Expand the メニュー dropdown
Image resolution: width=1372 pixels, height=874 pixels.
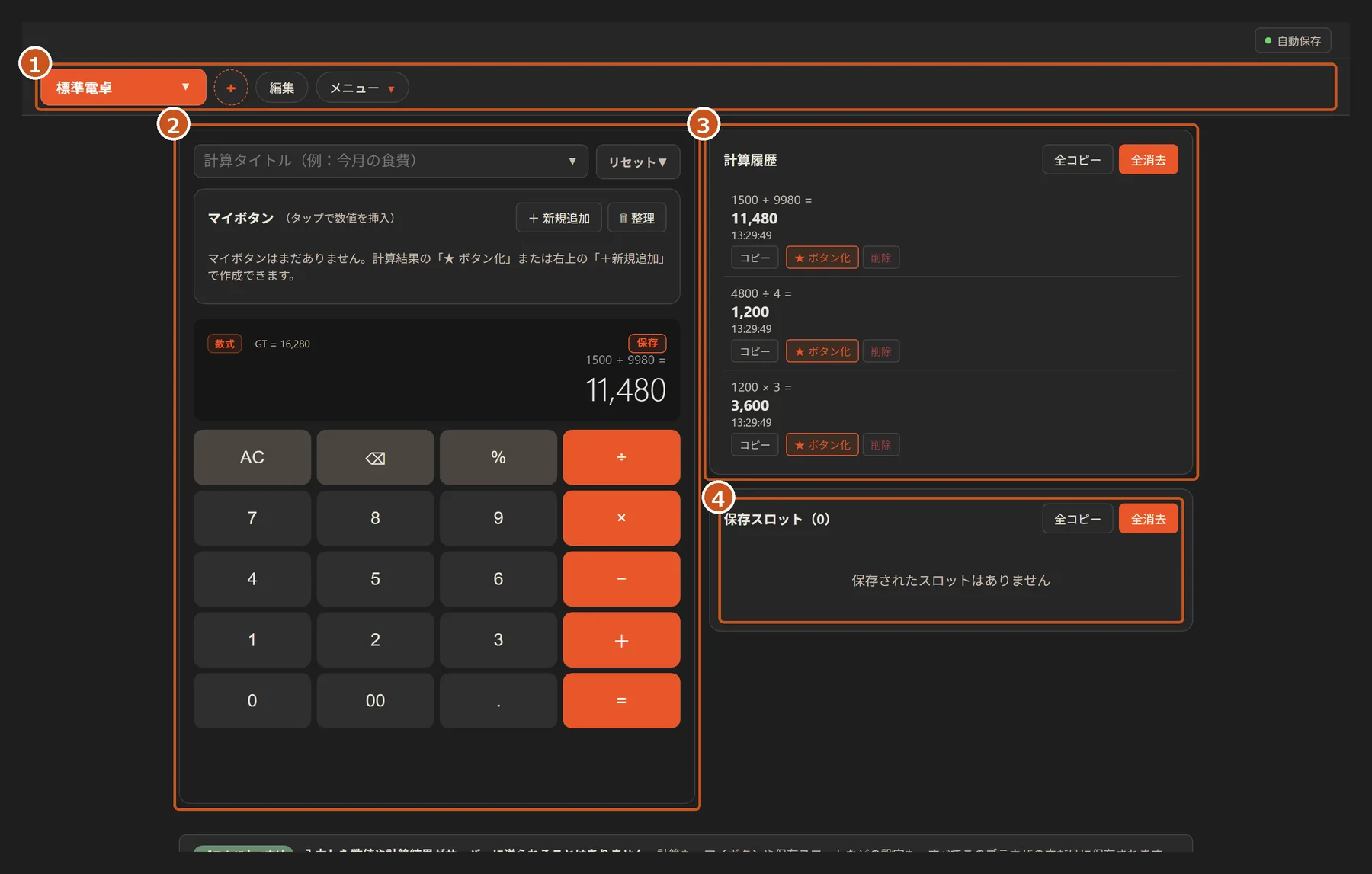[362, 88]
